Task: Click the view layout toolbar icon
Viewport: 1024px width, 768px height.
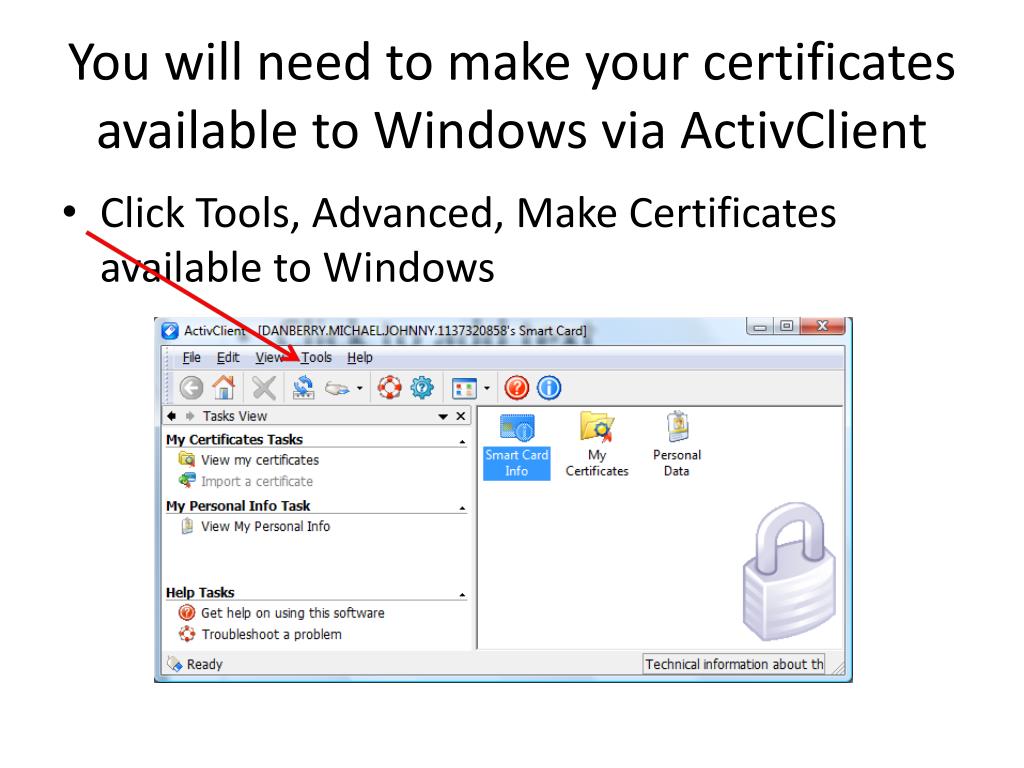Action: (x=464, y=389)
